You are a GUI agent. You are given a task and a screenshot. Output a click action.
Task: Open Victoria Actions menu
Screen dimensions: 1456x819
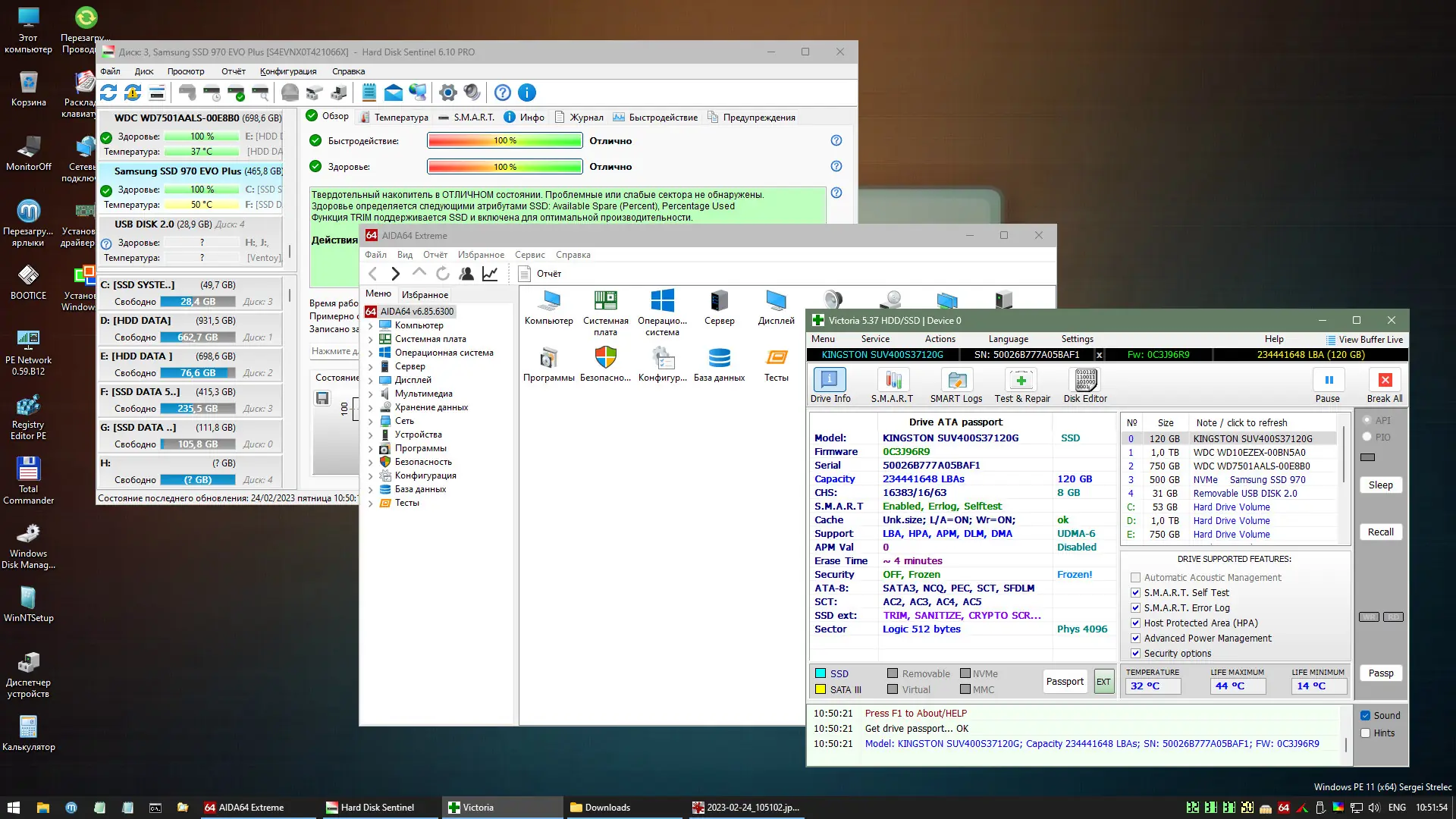click(x=940, y=339)
